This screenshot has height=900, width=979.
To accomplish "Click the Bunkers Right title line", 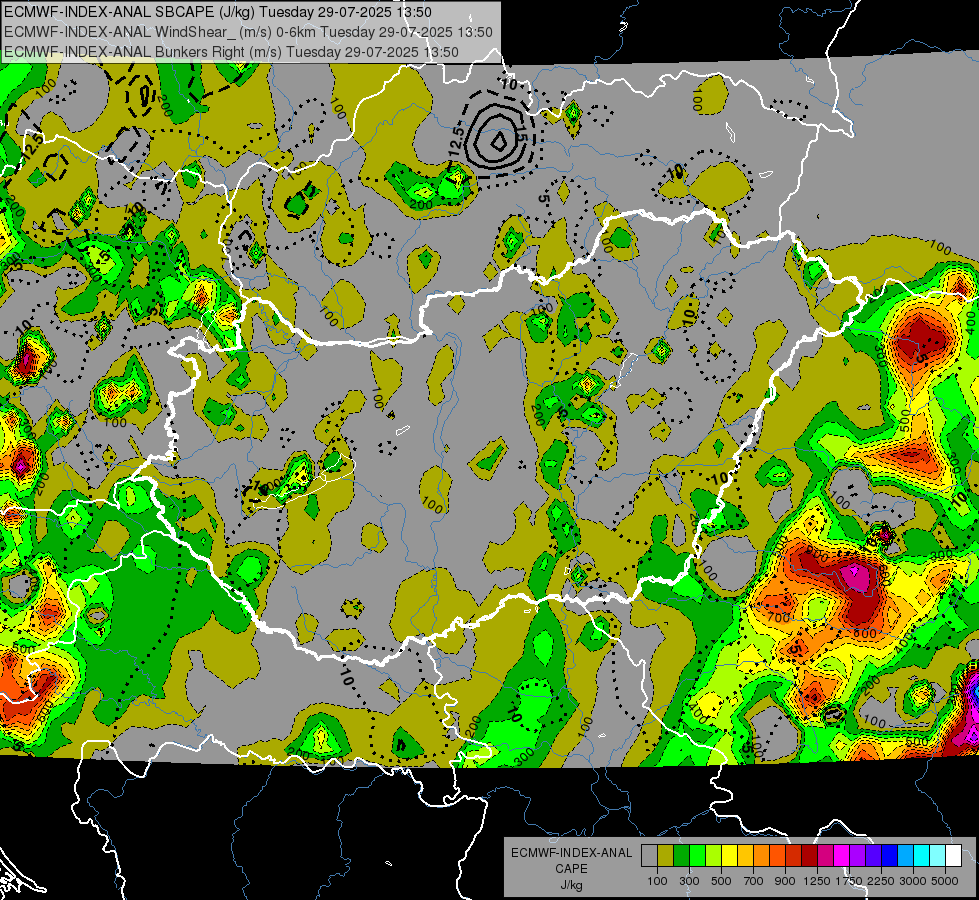I will coord(231,52).
